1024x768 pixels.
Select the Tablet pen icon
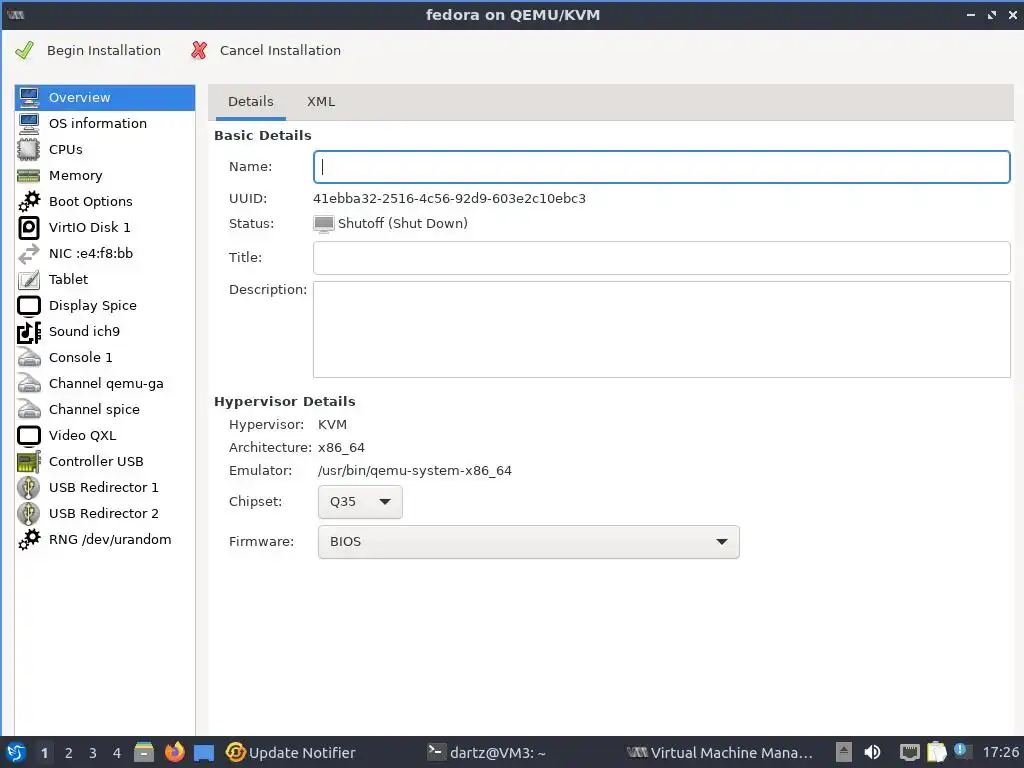click(x=29, y=280)
